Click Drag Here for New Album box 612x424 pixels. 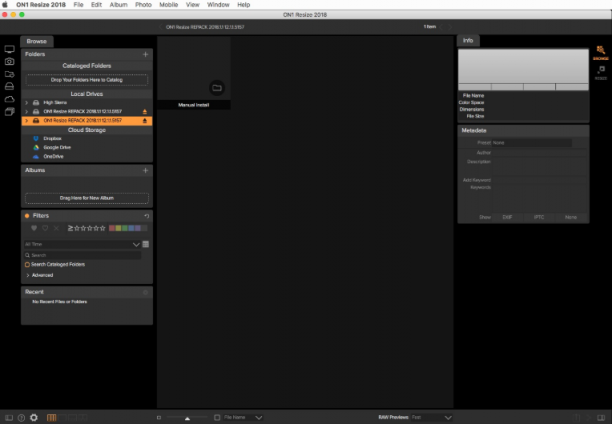tap(87, 198)
